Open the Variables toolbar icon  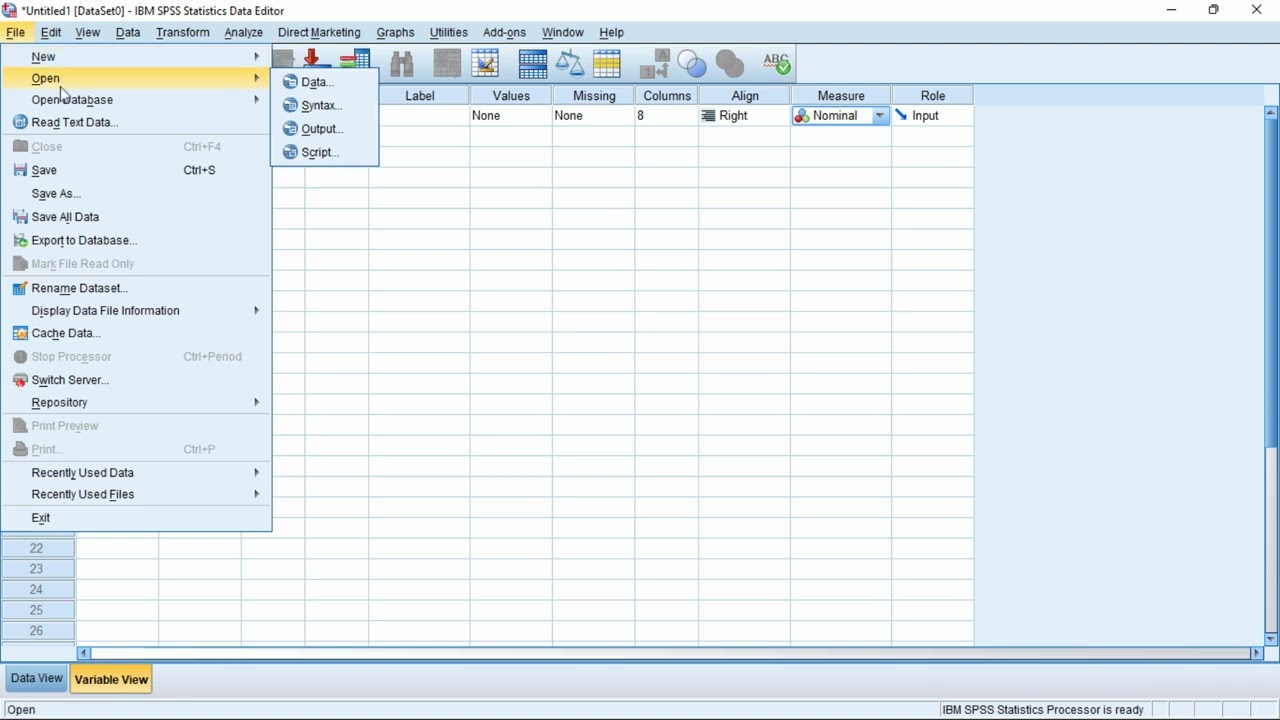(355, 60)
